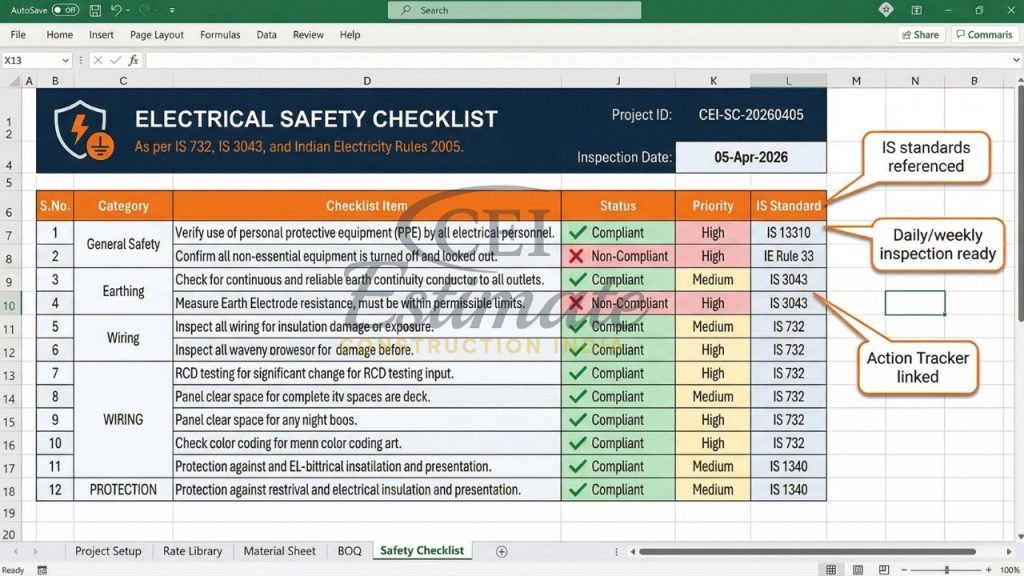1024x576 pixels.
Task: Switch to the Rate Library sheet tab
Action: pyautogui.click(x=193, y=551)
